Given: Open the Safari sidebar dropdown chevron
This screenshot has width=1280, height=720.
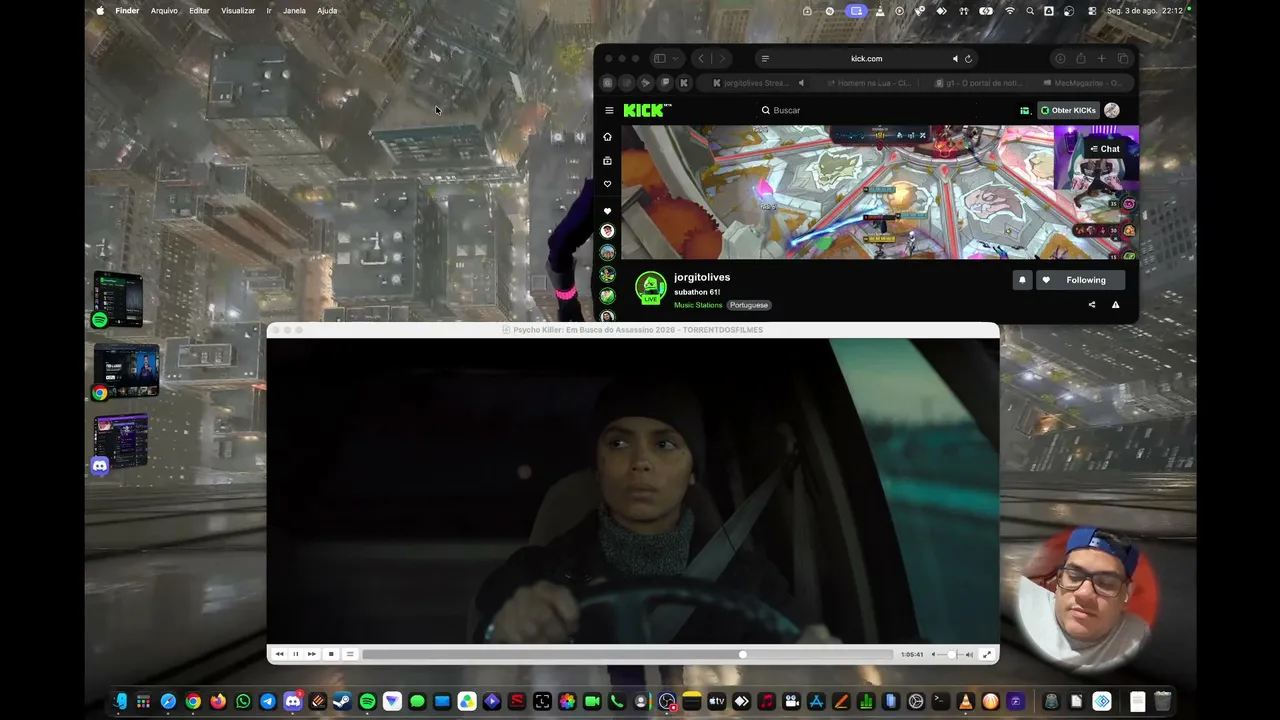Looking at the screenshot, I should coord(677,59).
